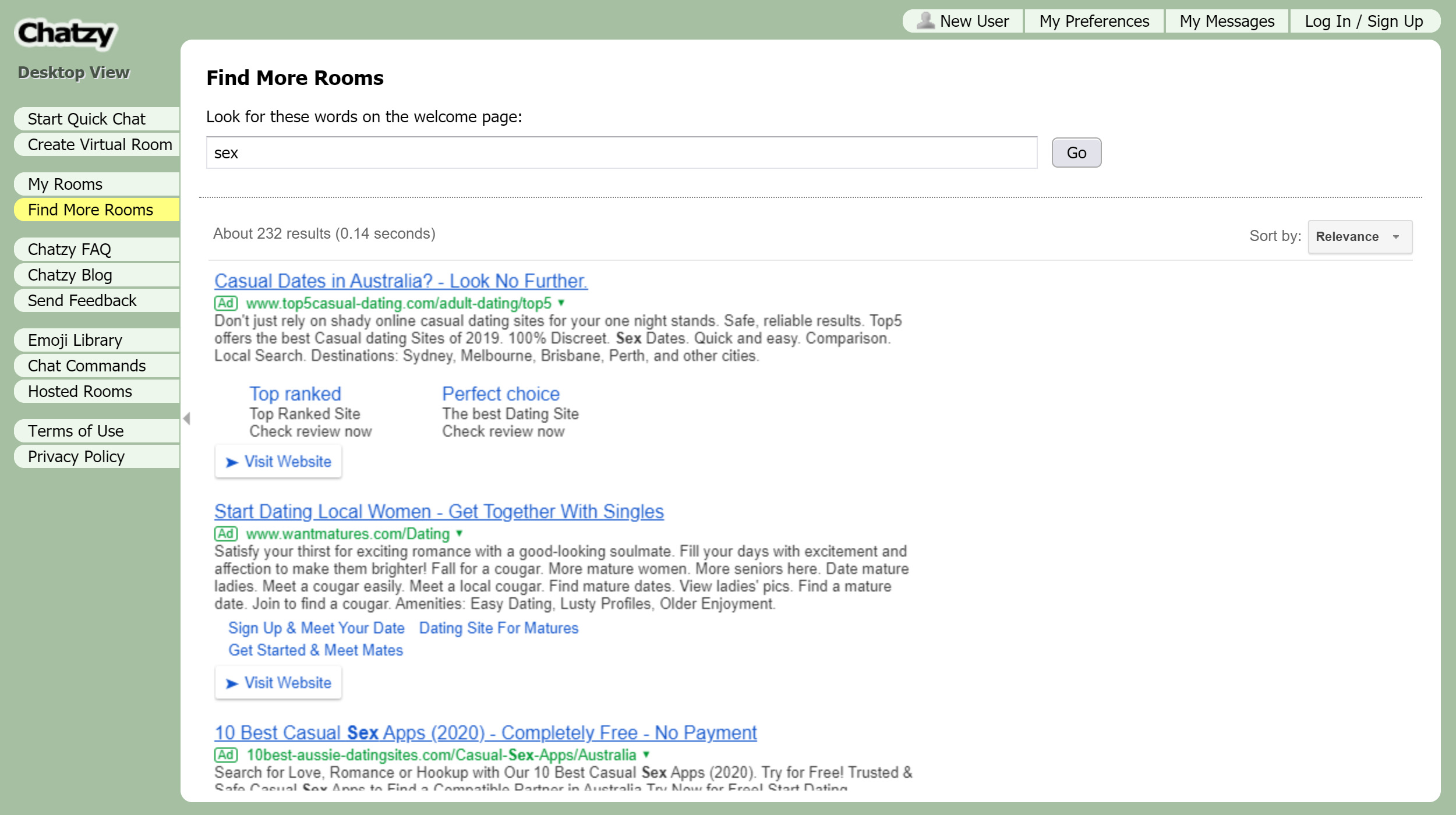Open My Messages in top menu
This screenshot has width=1456, height=815.
(1227, 22)
